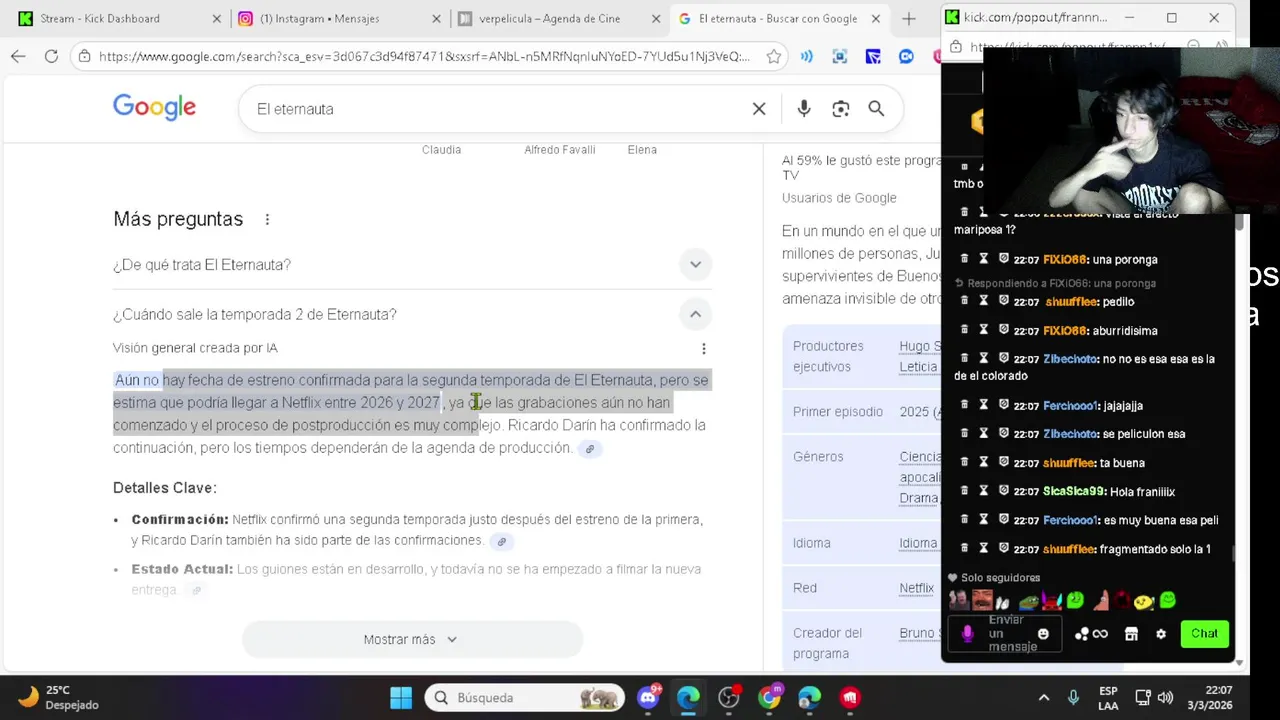
Task: View site information icon beside the Google URL
Action: [x=85, y=57]
